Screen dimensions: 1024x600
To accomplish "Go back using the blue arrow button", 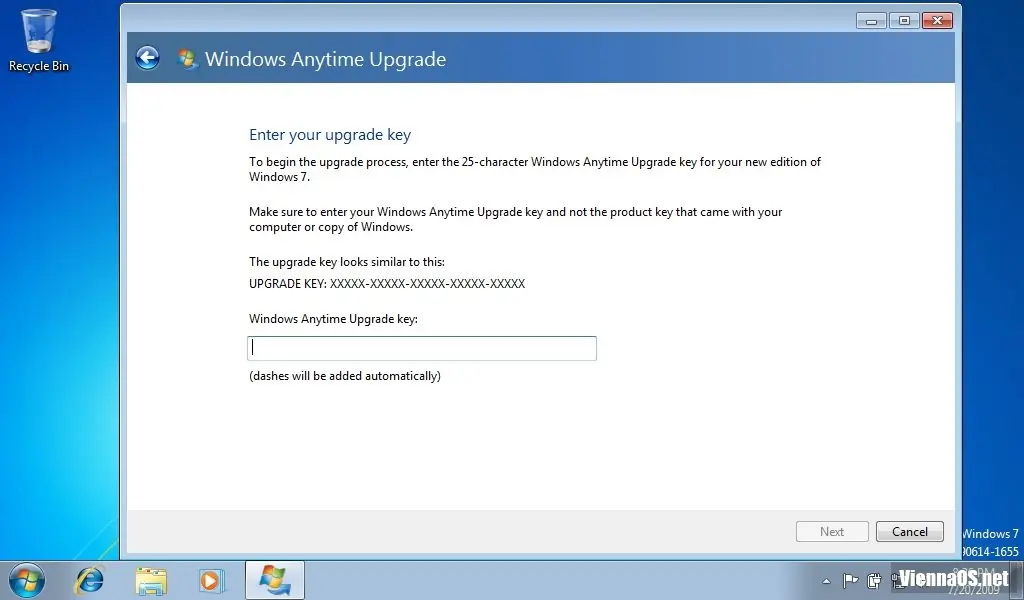I will [148, 58].
